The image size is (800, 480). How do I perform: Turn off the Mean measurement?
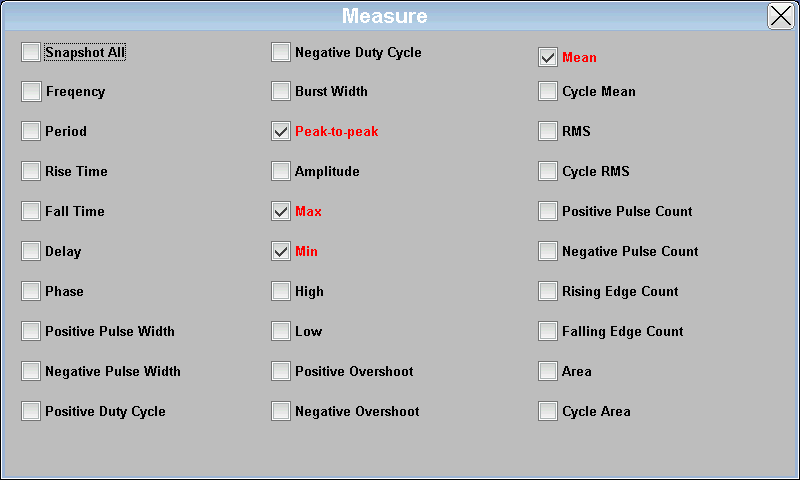click(547, 57)
